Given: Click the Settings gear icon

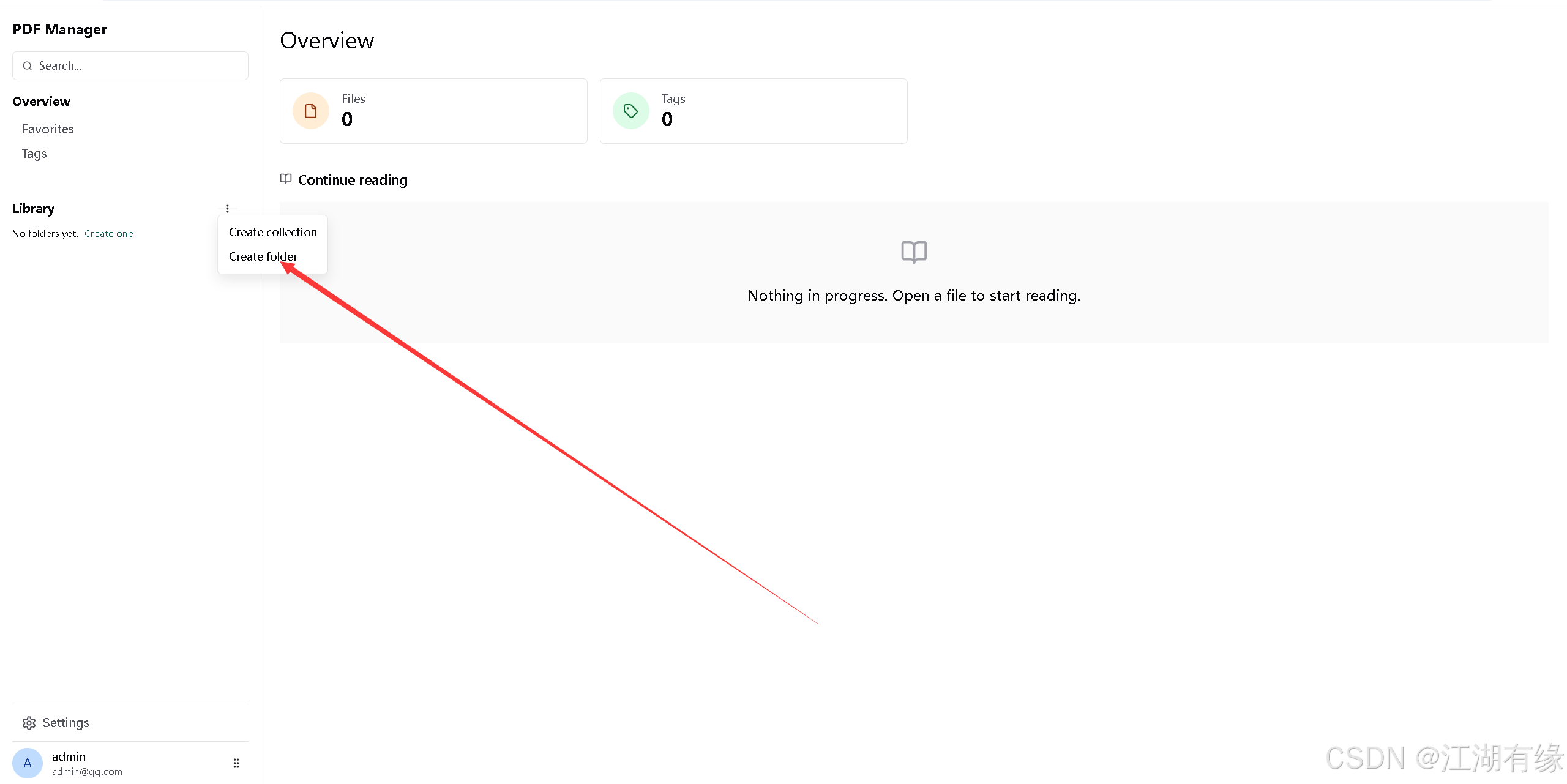Looking at the screenshot, I should 29,723.
